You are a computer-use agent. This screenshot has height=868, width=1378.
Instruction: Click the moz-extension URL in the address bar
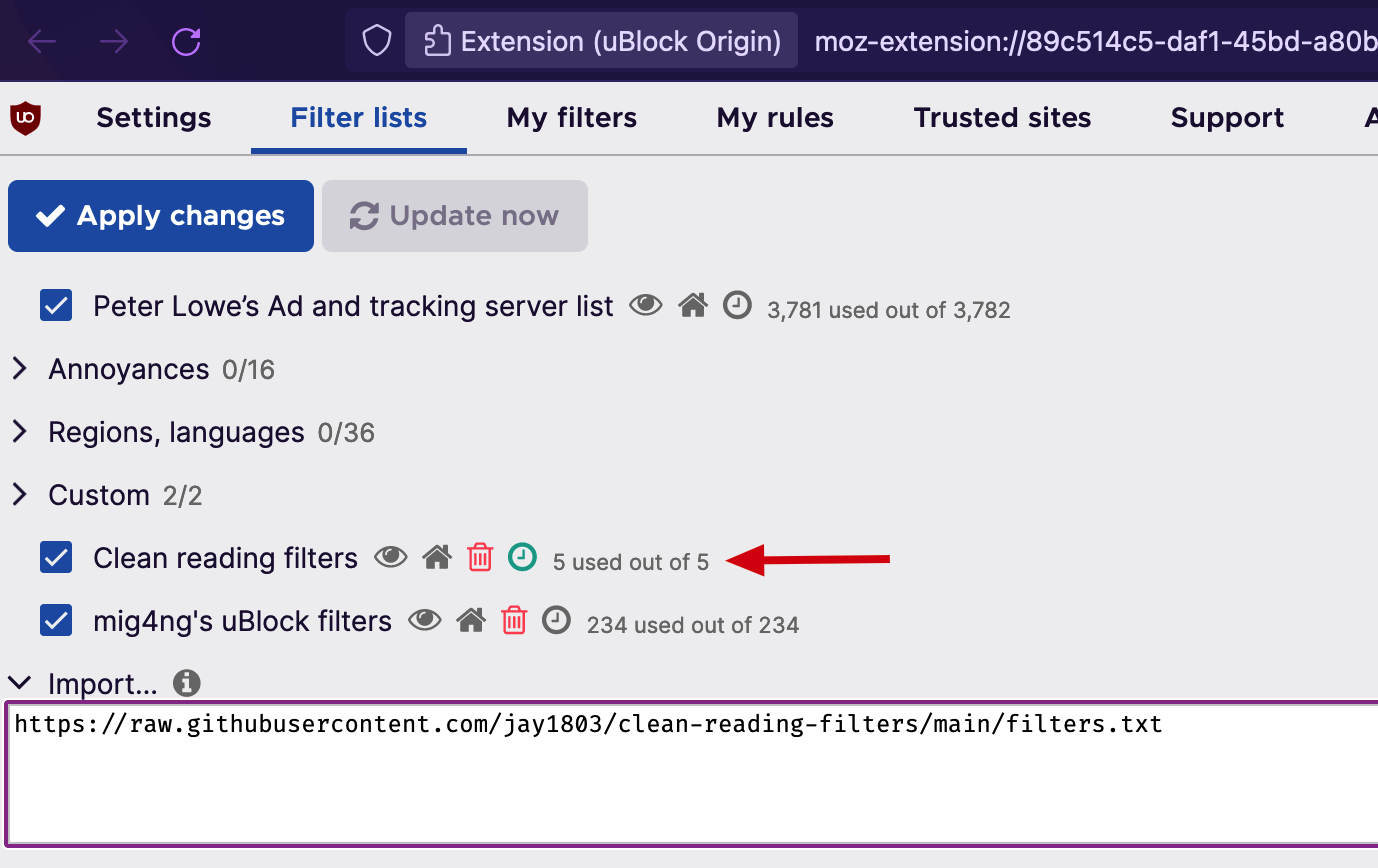tap(1096, 41)
